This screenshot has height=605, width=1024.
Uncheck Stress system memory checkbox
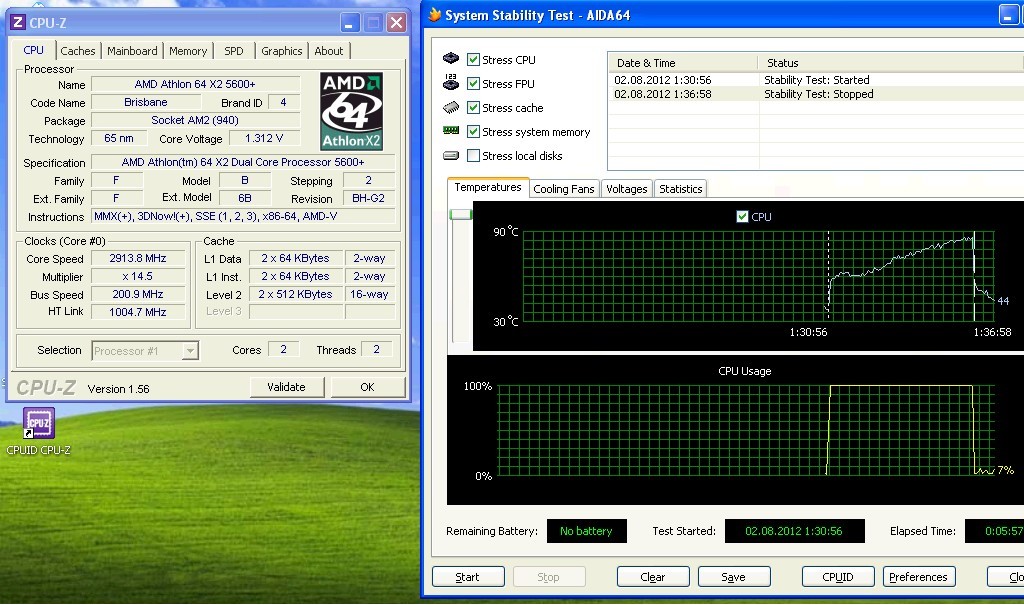[473, 131]
